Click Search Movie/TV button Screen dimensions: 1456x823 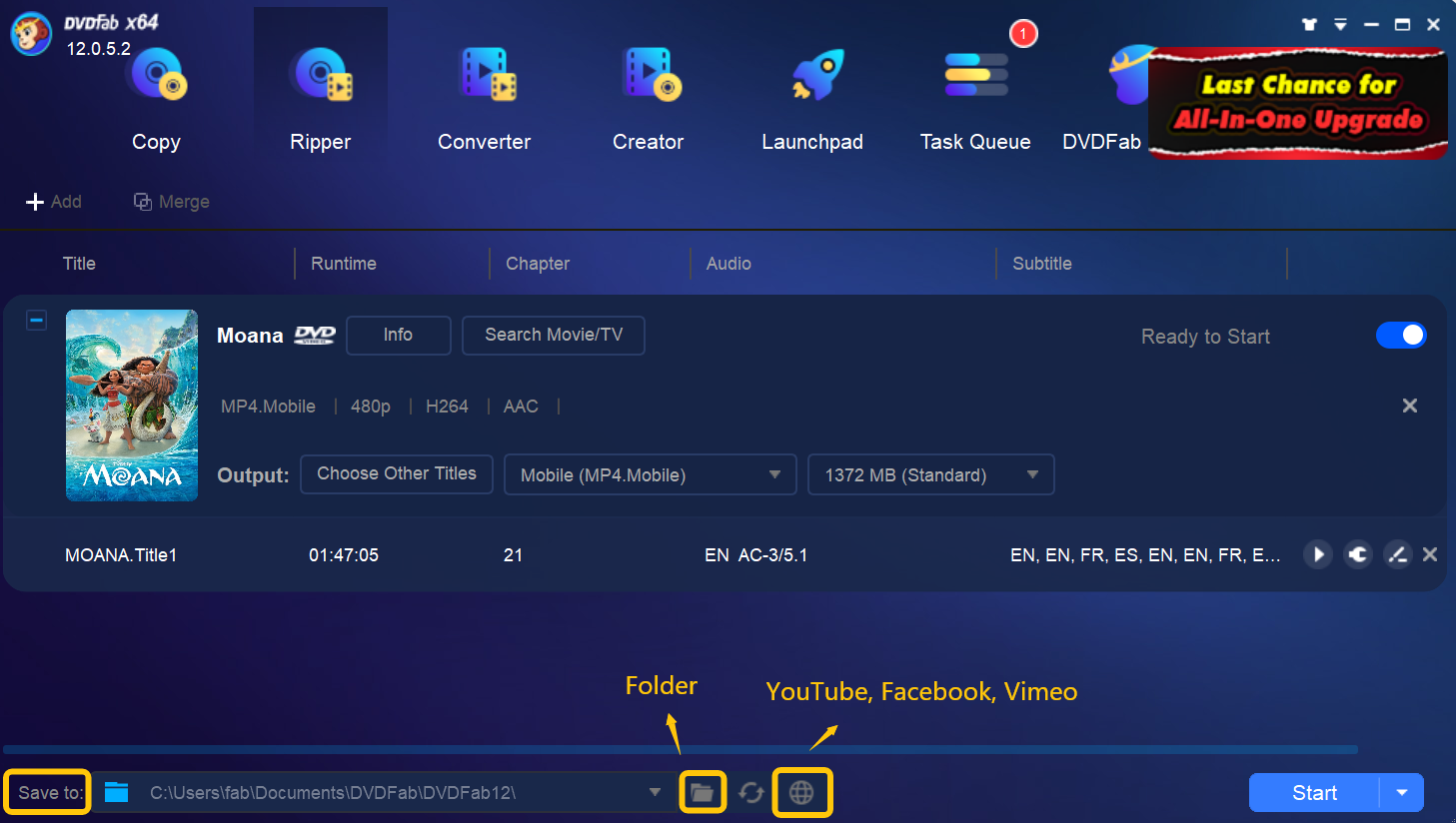point(554,335)
